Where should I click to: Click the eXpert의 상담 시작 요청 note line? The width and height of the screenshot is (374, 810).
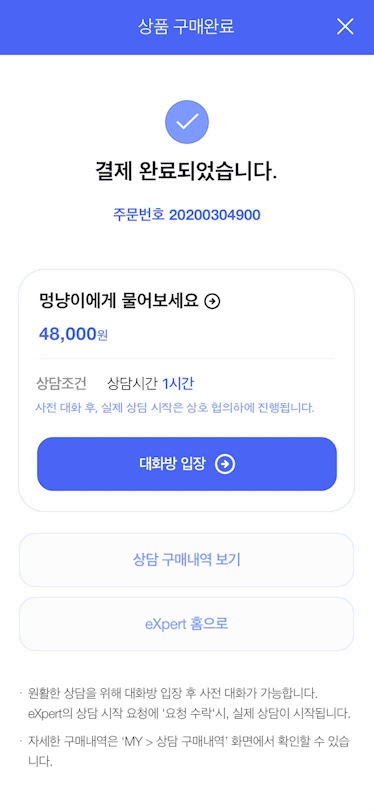click(x=190, y=714)
